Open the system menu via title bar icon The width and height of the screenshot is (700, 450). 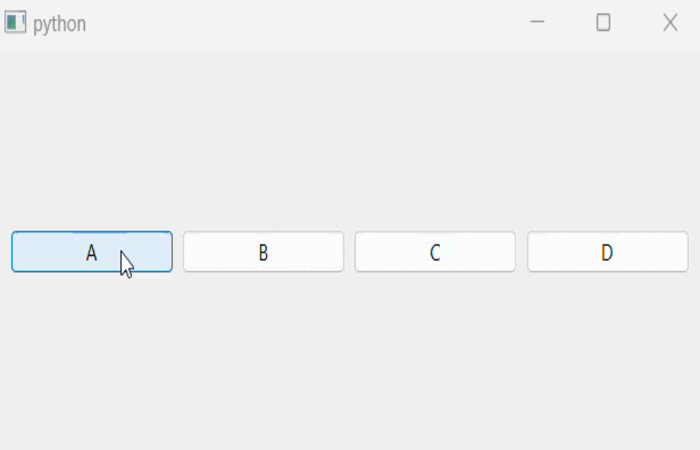point(15,22)
